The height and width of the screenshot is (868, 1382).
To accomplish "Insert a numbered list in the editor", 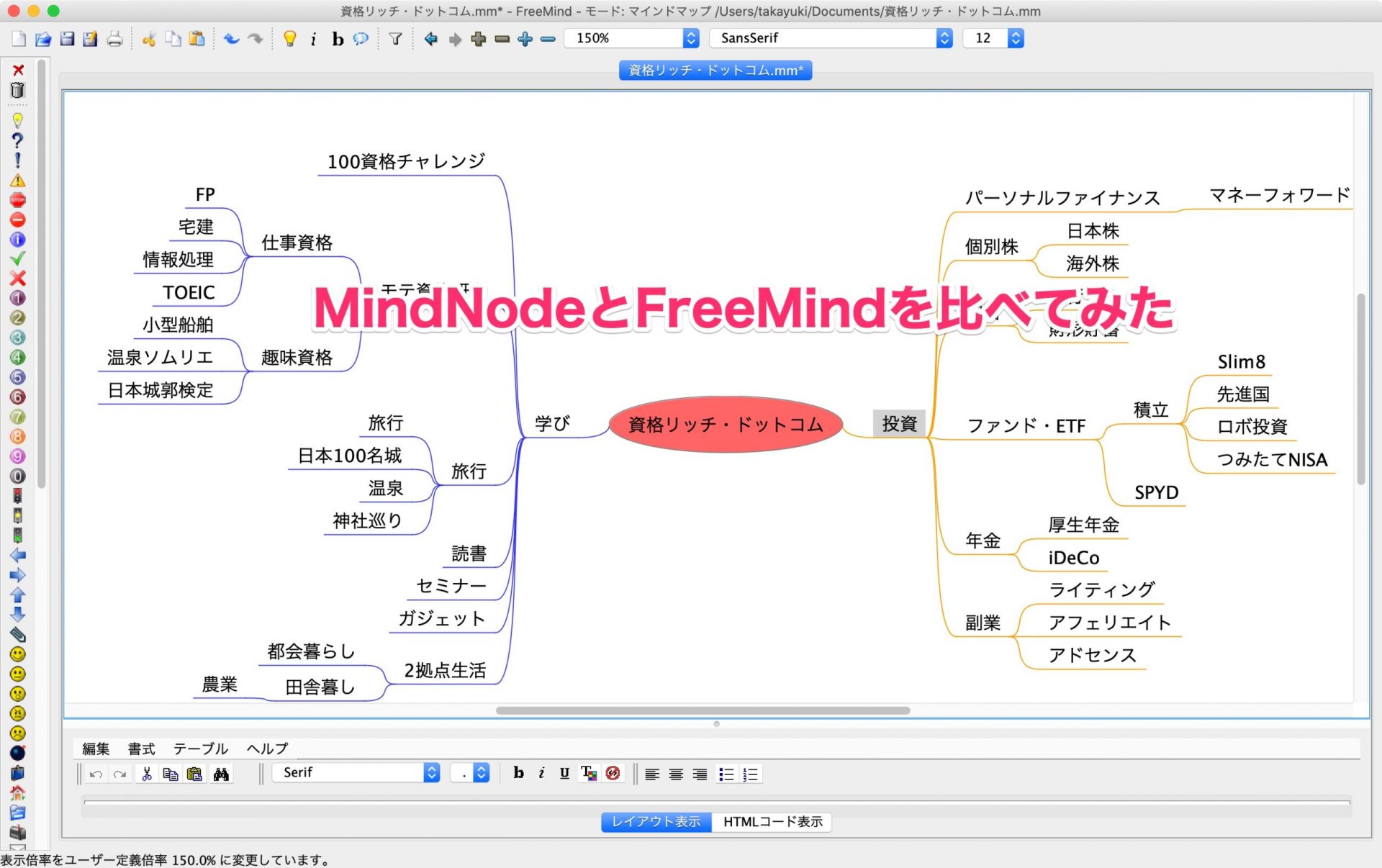I will coord(750,774).
